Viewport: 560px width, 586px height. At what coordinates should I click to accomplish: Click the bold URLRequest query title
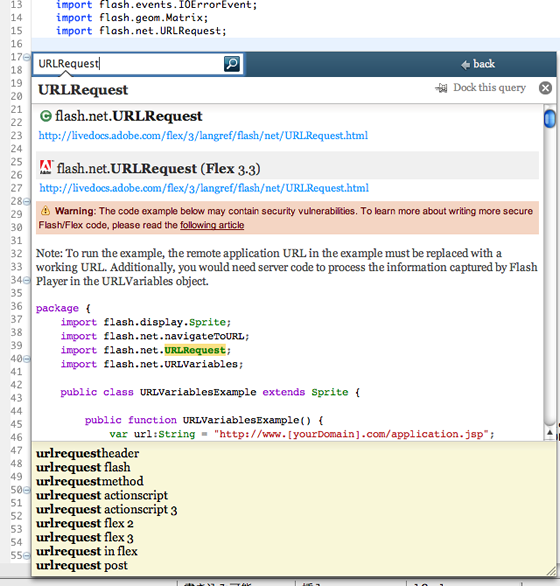[83, 90]
